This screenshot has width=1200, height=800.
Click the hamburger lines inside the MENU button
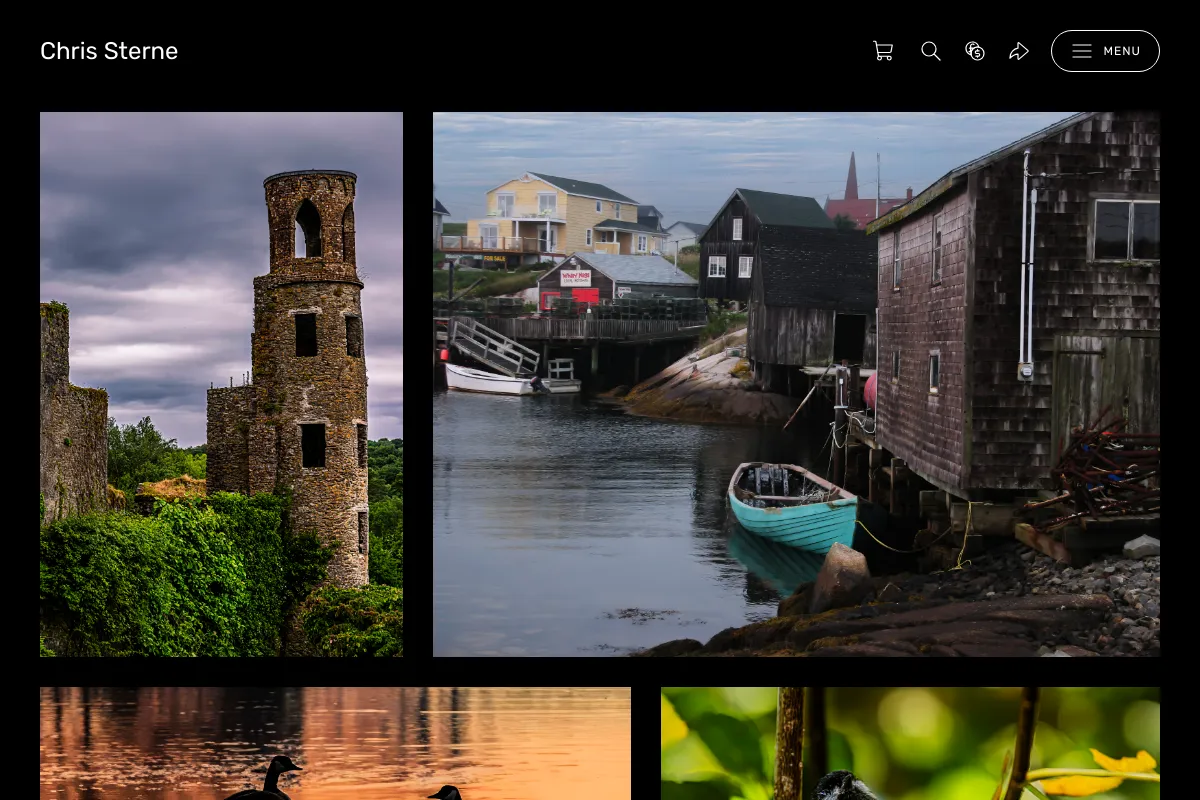(x=1082, y=51)
